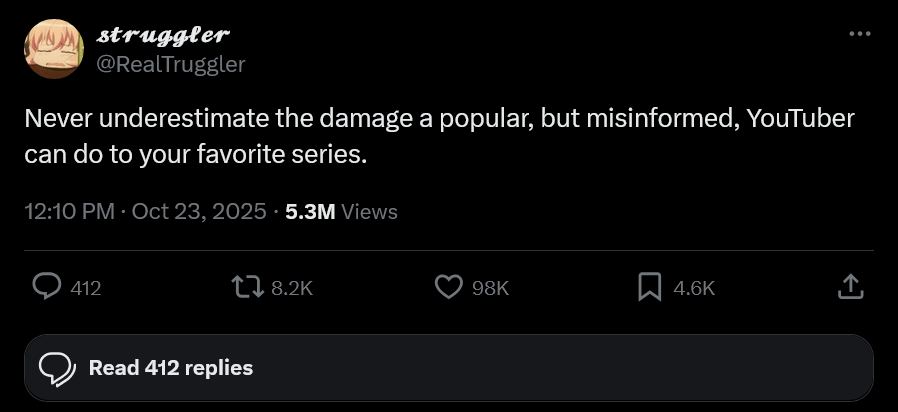Click the chat bubble icon beside Read replies
The height and width of the screenshot is (412, 898).
[x=56, y=368]
